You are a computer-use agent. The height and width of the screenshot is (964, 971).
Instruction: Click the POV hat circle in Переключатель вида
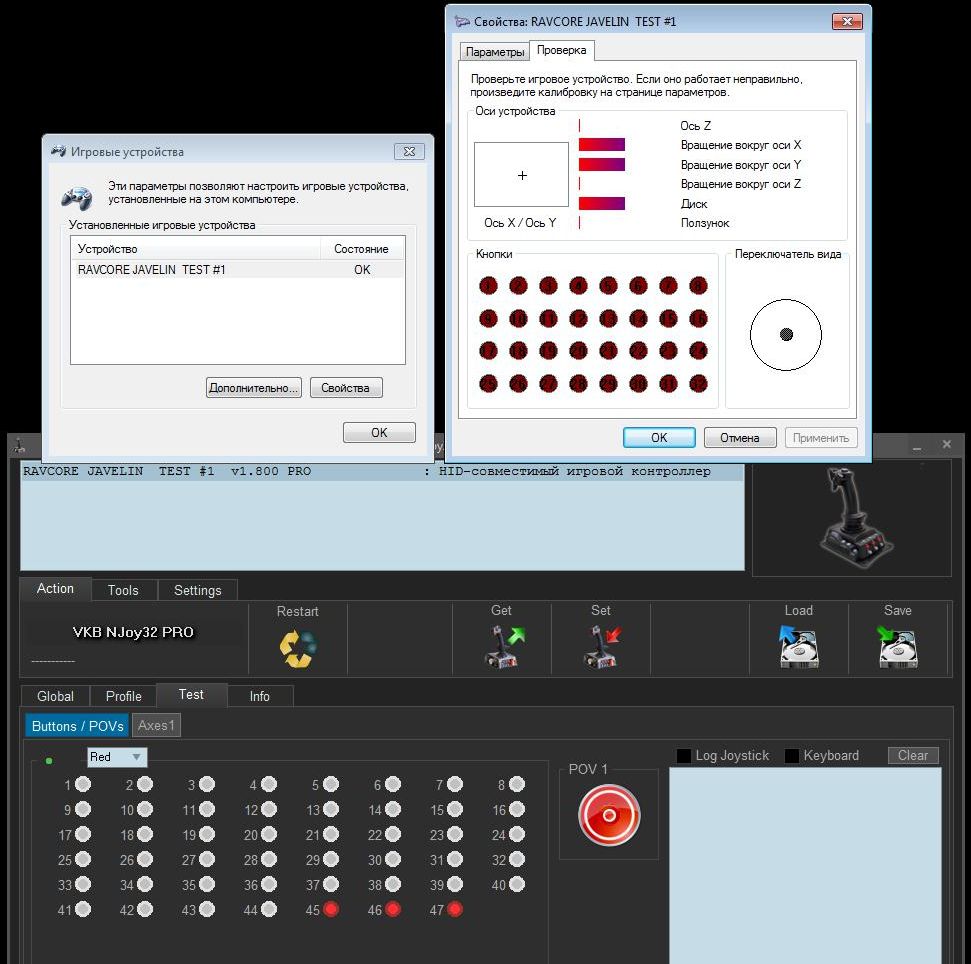point(786,334)
